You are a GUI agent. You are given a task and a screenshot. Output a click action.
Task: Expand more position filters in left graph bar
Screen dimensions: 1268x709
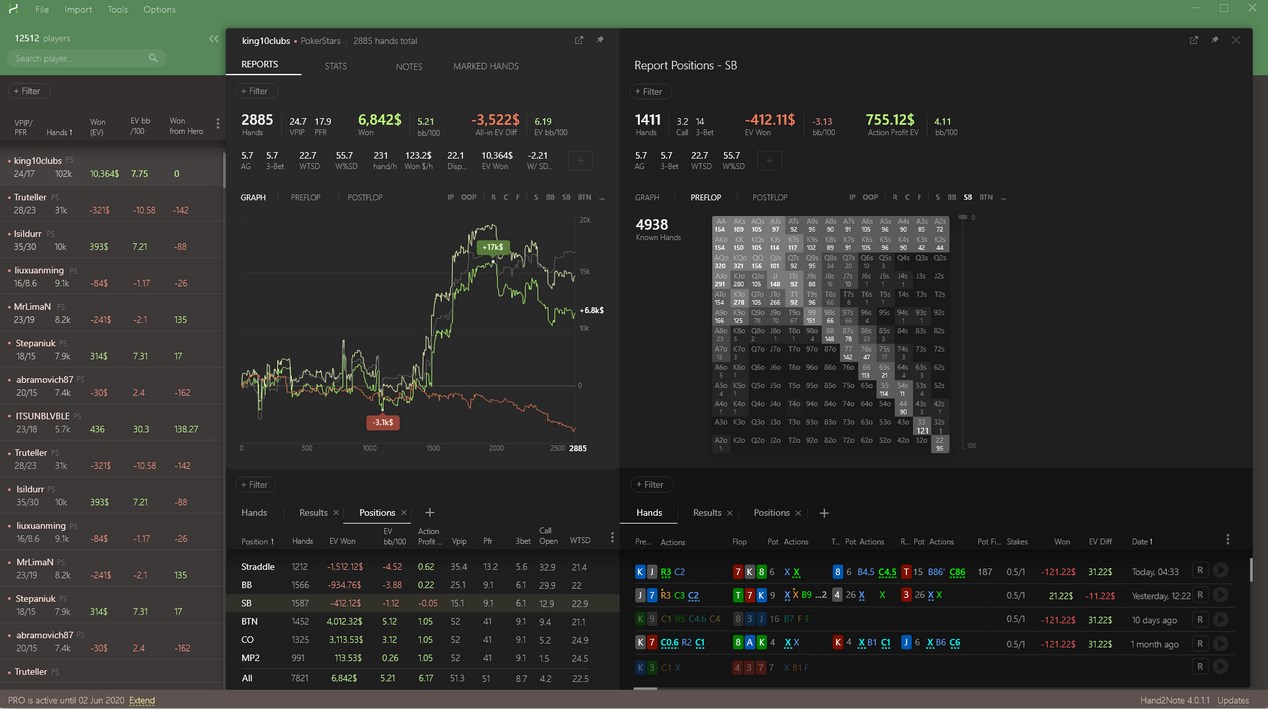tap(604, 198)
